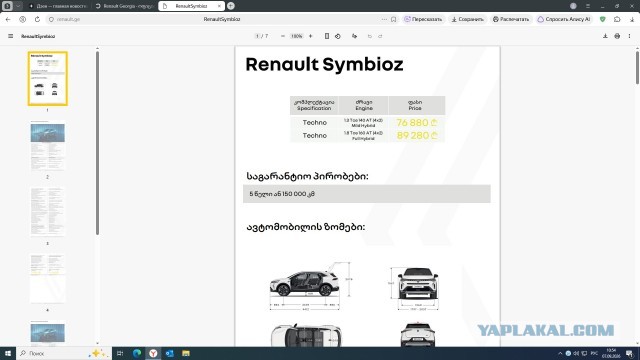Viewport: 640px width, 360px height.
Task: Click the 100% zoom level field
Action: pos(296,36)
